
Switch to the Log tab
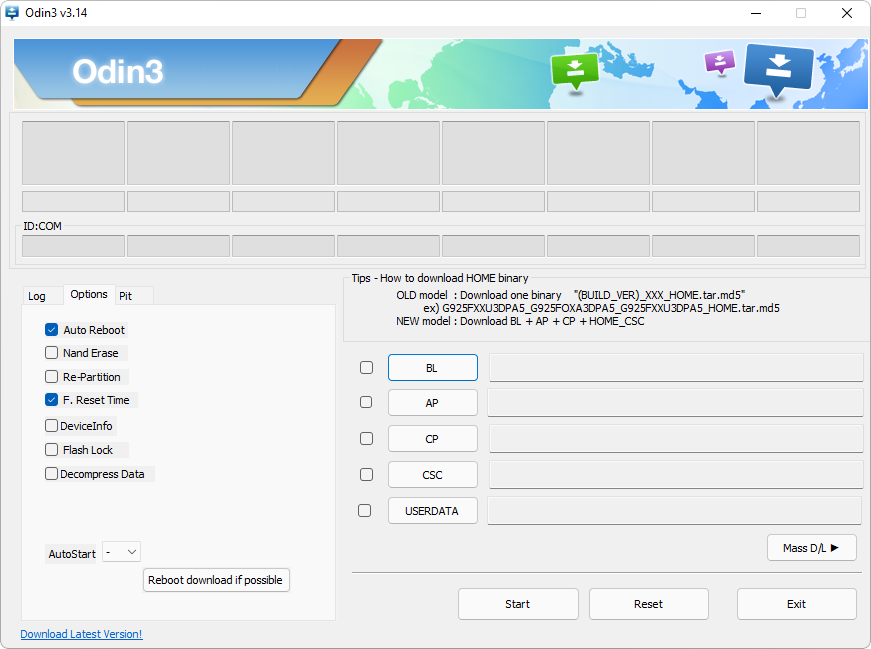tap(37, 296)
